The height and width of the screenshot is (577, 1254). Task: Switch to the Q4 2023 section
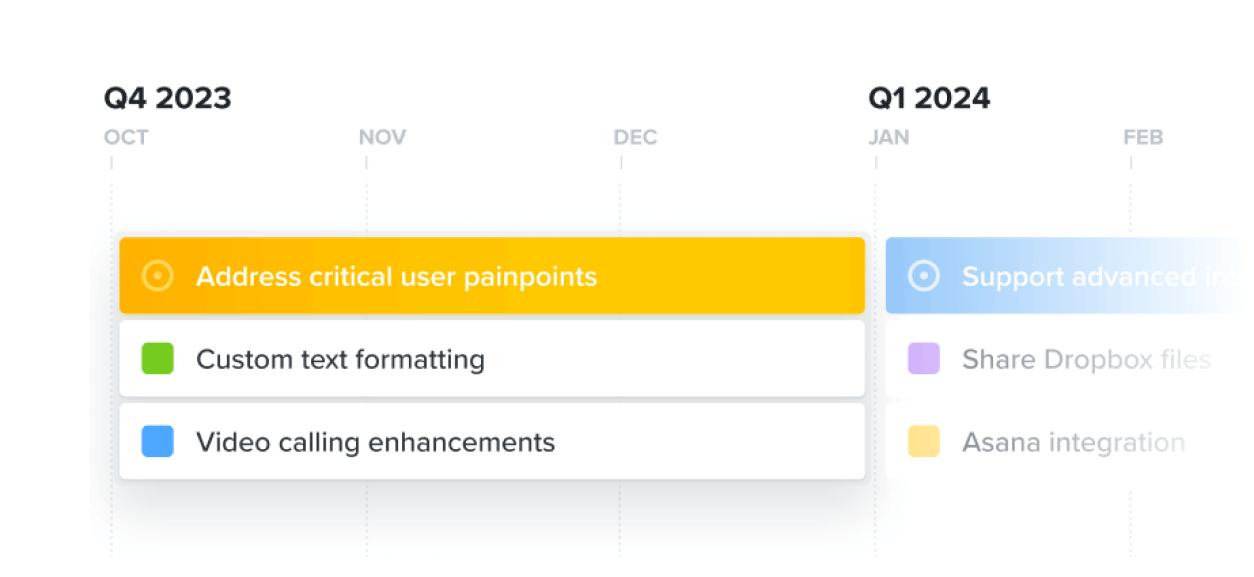point(168,98)
